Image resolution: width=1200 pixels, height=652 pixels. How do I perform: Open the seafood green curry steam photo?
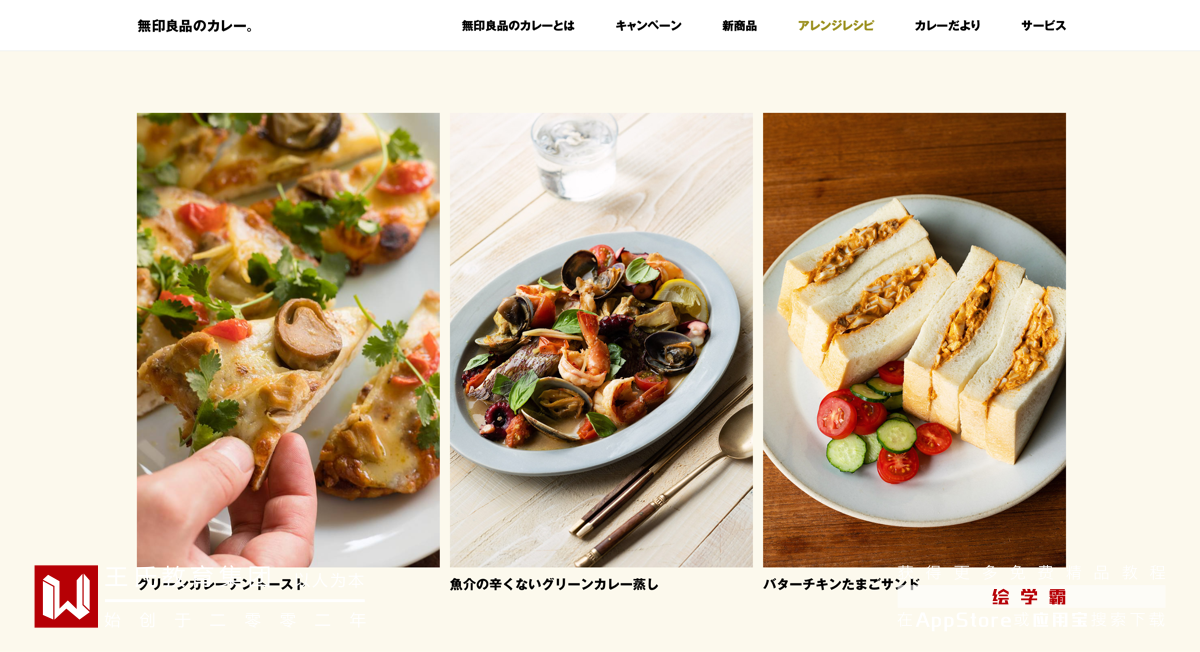click(x=601, y=340)
